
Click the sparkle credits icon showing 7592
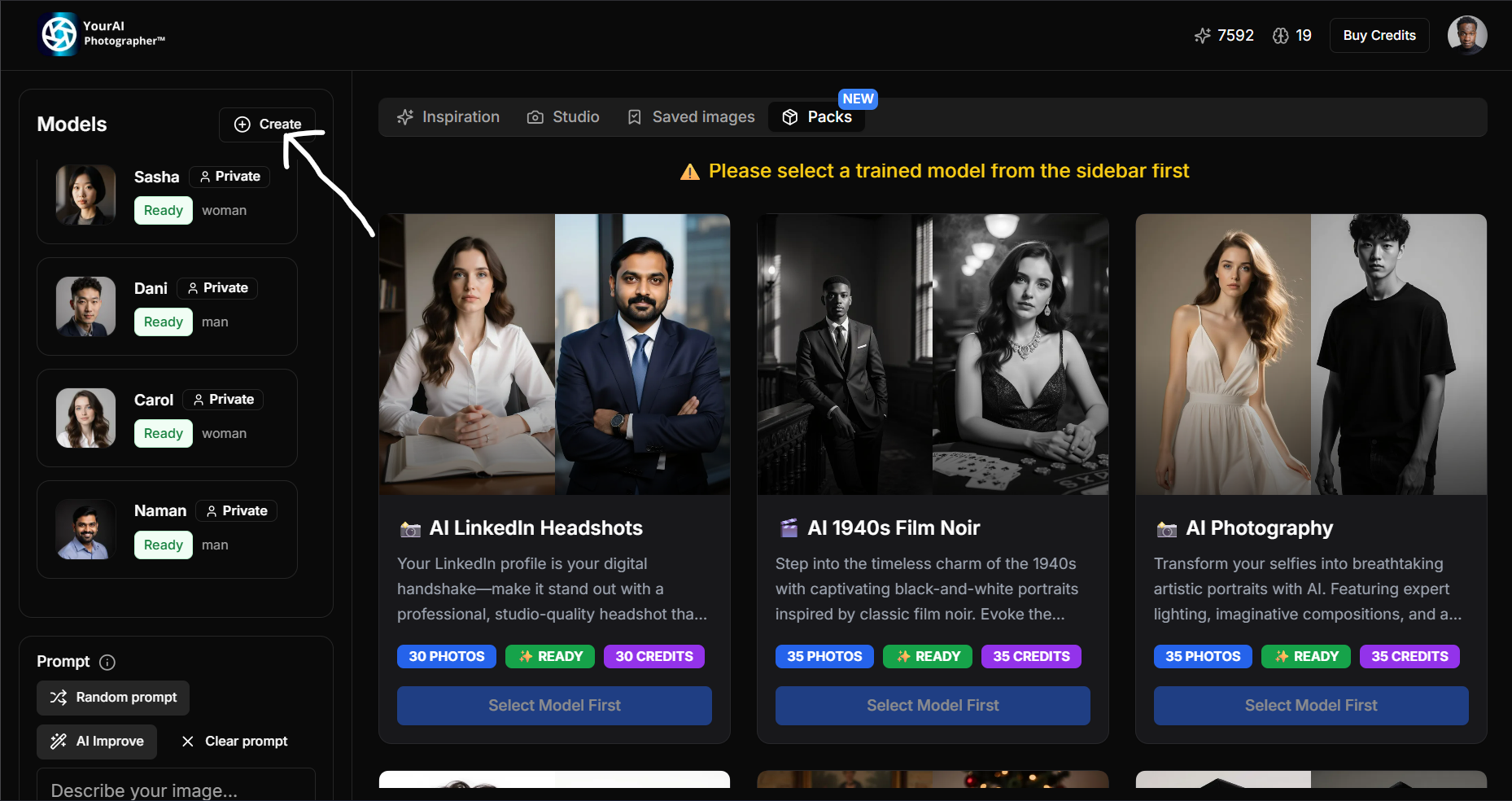pos(1203,35)
